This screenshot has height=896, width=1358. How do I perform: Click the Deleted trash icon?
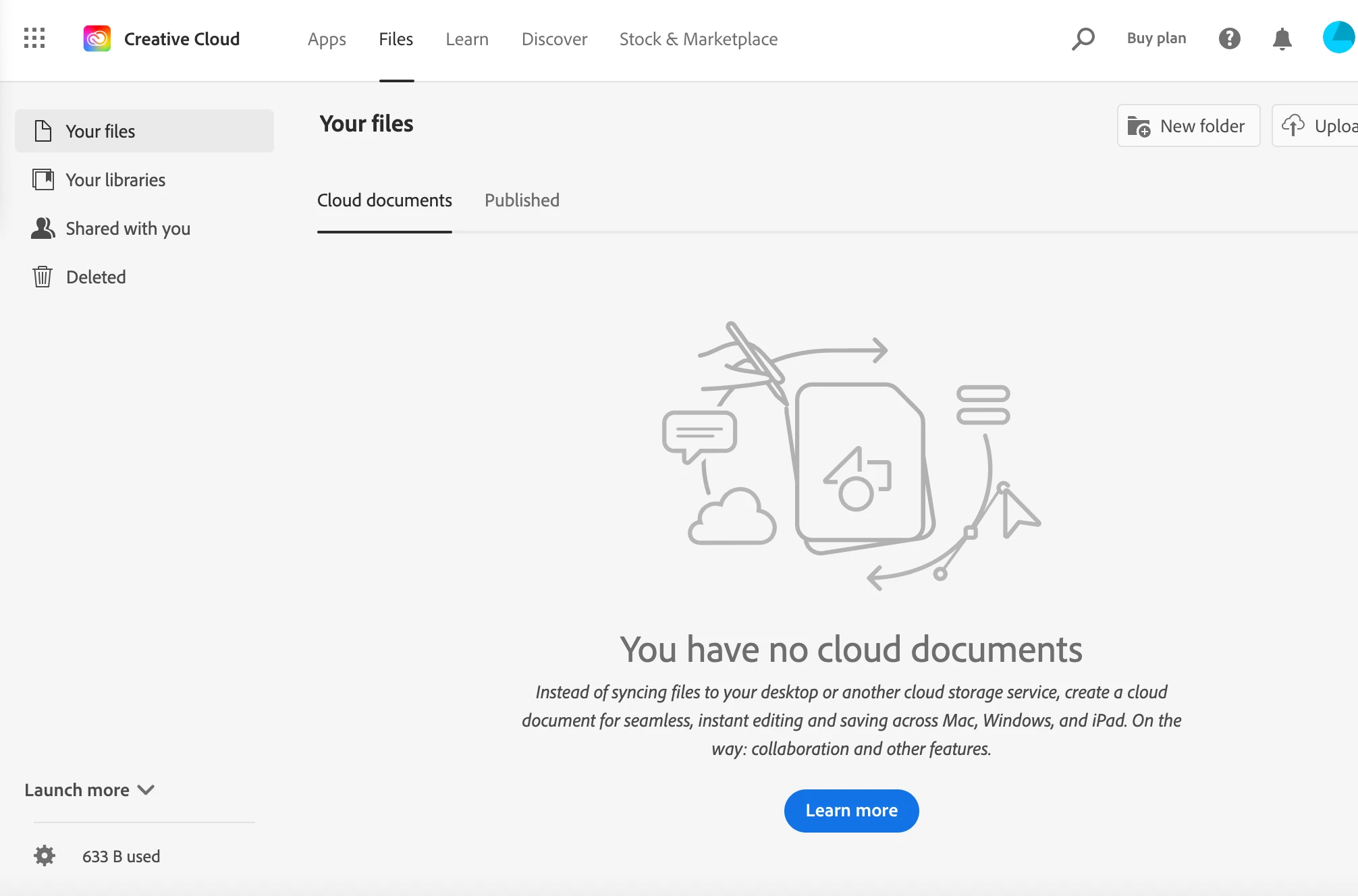pyautogui.click(x=43, y=277)
